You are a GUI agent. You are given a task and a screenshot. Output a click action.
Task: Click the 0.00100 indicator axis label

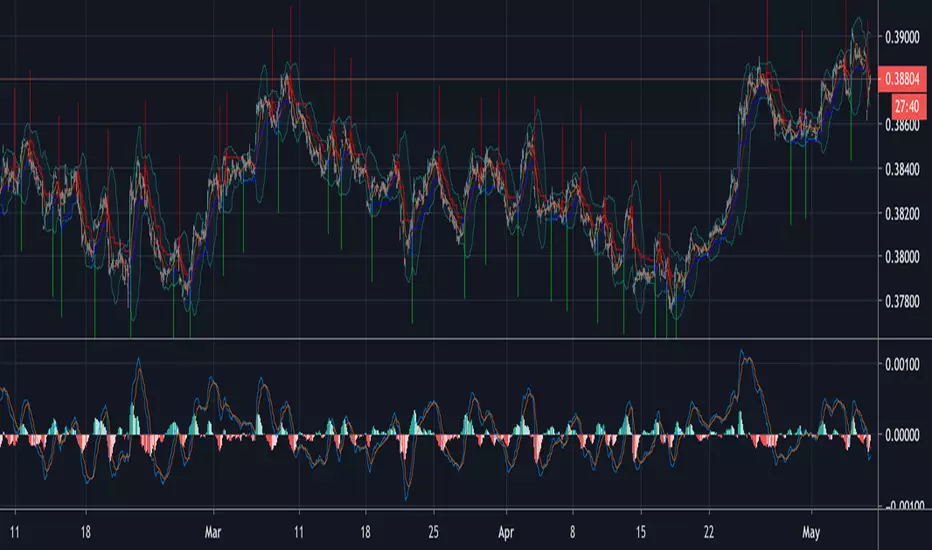tap(902, 364)
